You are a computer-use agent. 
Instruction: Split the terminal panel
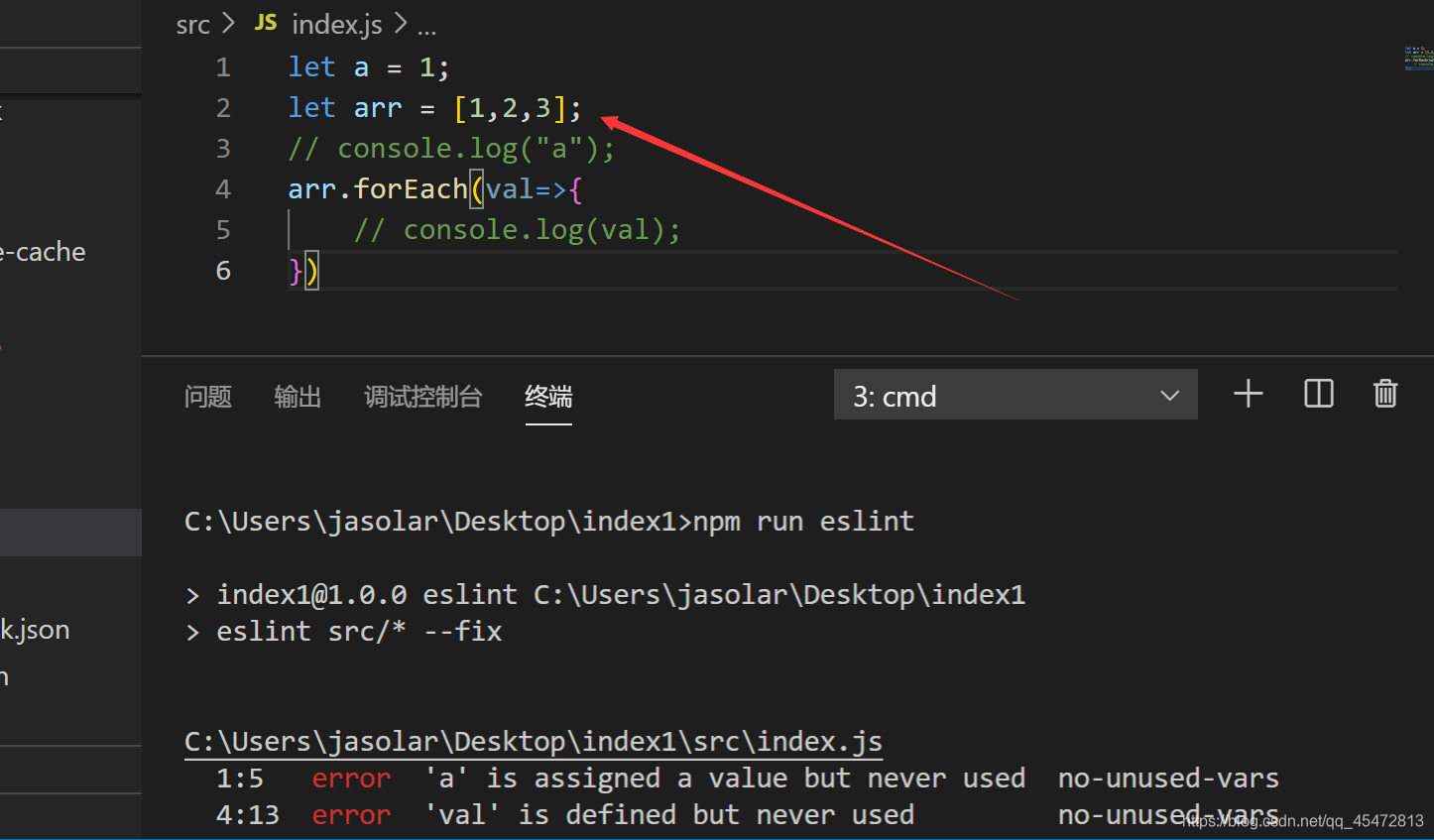tap(1318, 395)
